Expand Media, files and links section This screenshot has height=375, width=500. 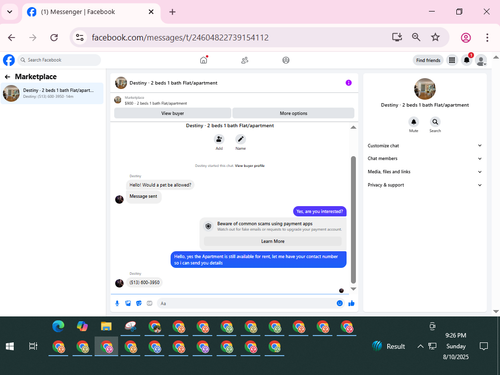(425, 172)
